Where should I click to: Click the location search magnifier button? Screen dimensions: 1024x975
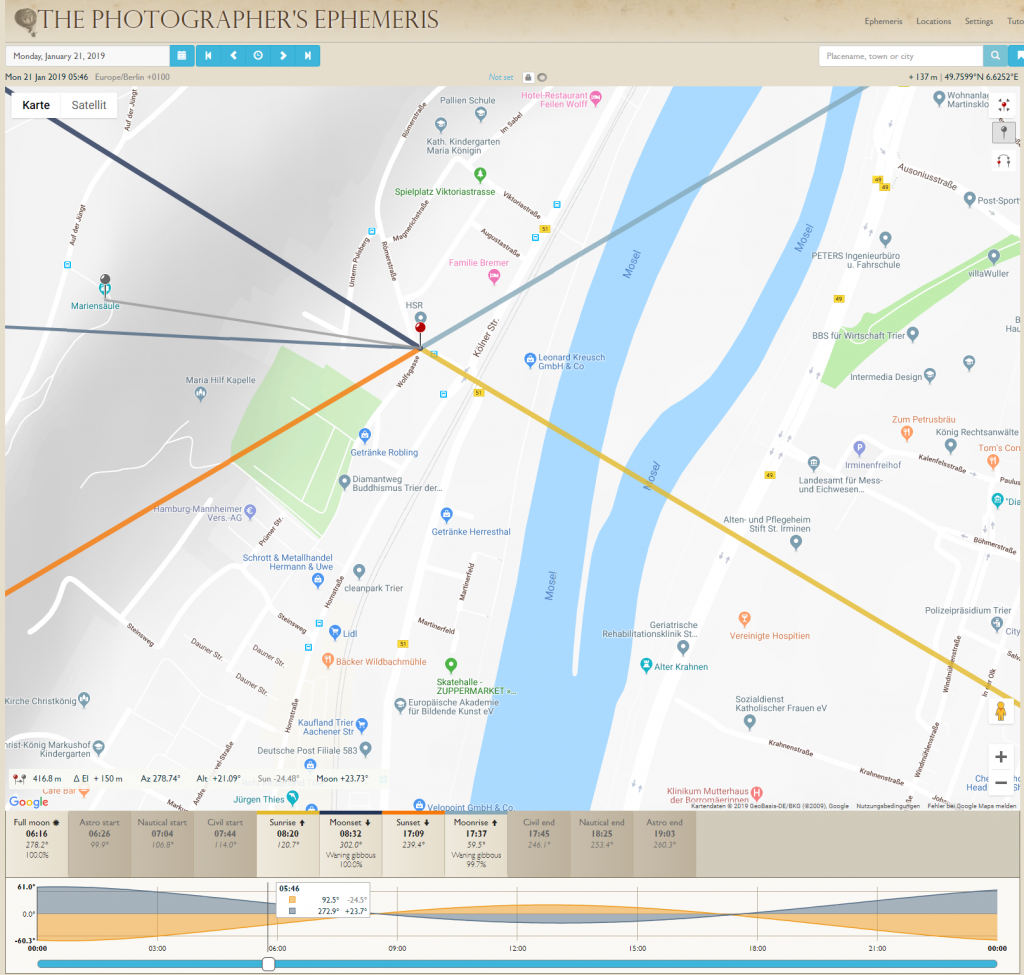point(995,56)
